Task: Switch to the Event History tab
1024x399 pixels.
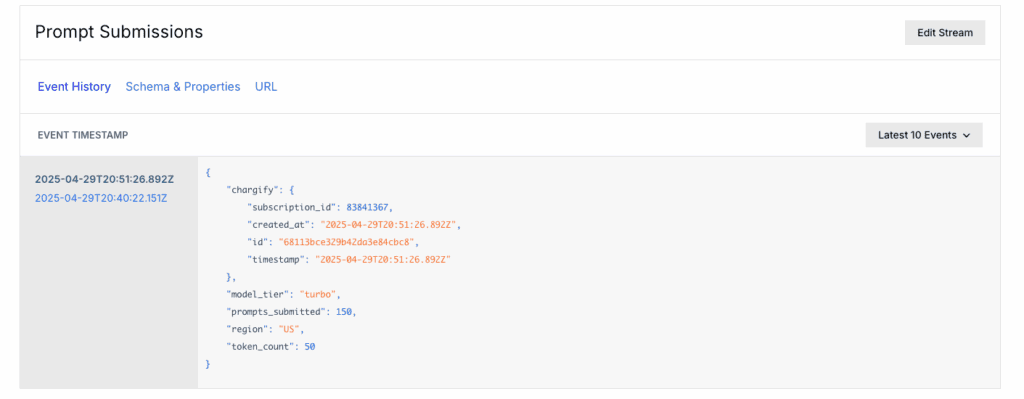Action: [x=74, y=87]
